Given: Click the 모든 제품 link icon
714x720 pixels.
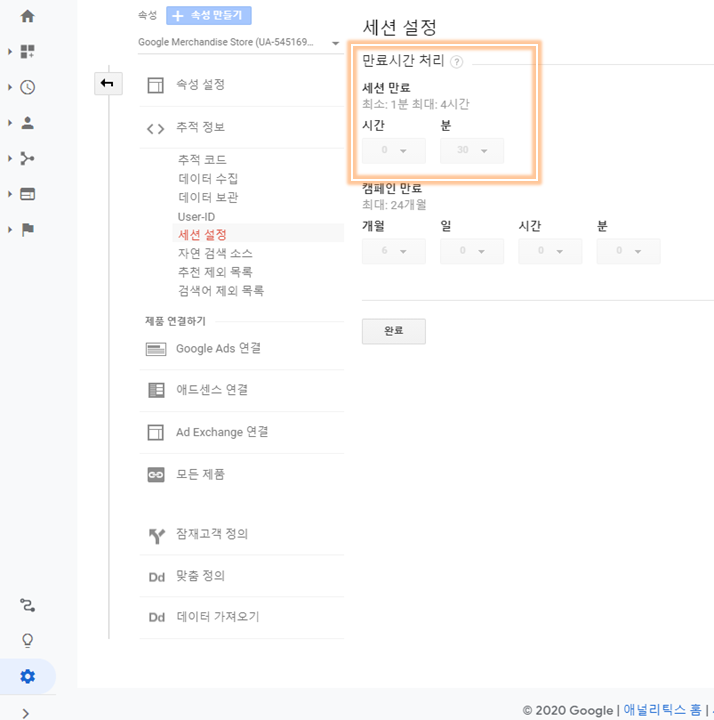Looking at the screenshot, I should coord(156,475).
